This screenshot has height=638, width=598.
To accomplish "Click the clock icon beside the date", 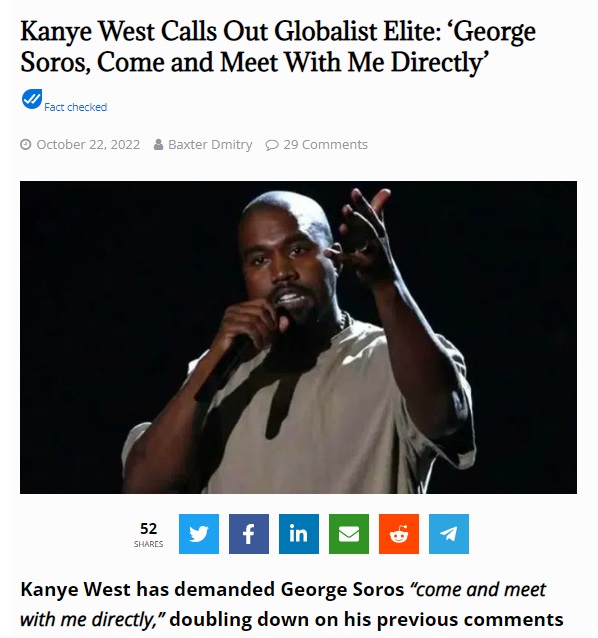I will click(x=26, y=144).
